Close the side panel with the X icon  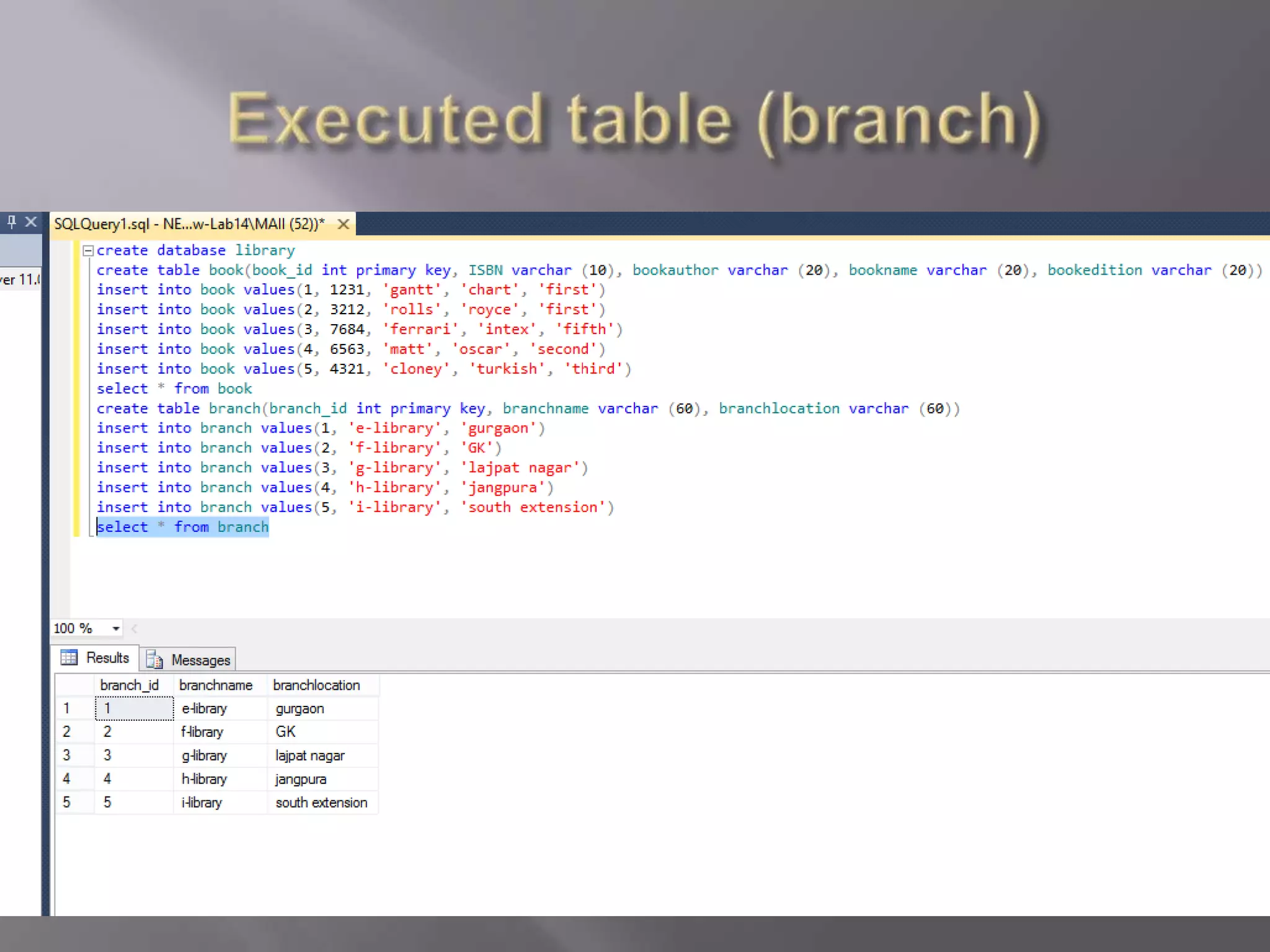31,222
